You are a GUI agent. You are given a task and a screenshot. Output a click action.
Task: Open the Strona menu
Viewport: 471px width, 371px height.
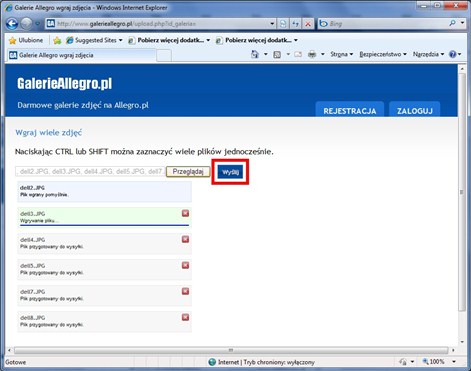[x=341, y=54]
